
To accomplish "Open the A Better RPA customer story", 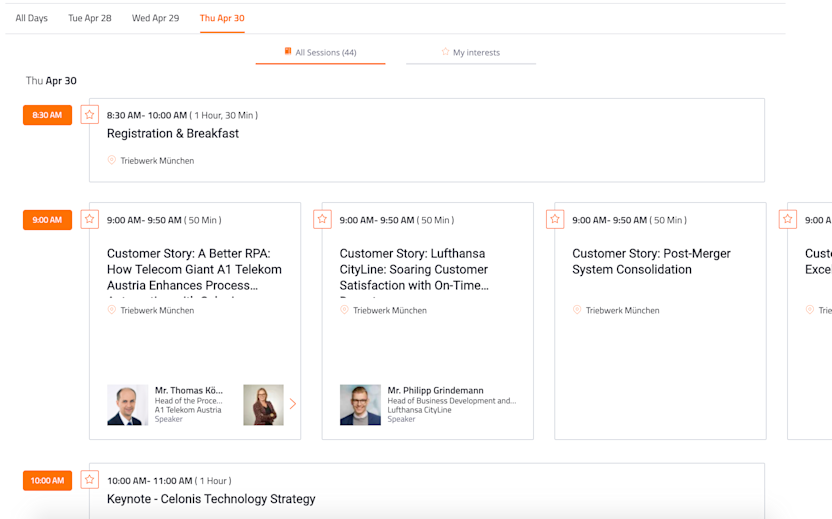I will [x=194, y=270].
